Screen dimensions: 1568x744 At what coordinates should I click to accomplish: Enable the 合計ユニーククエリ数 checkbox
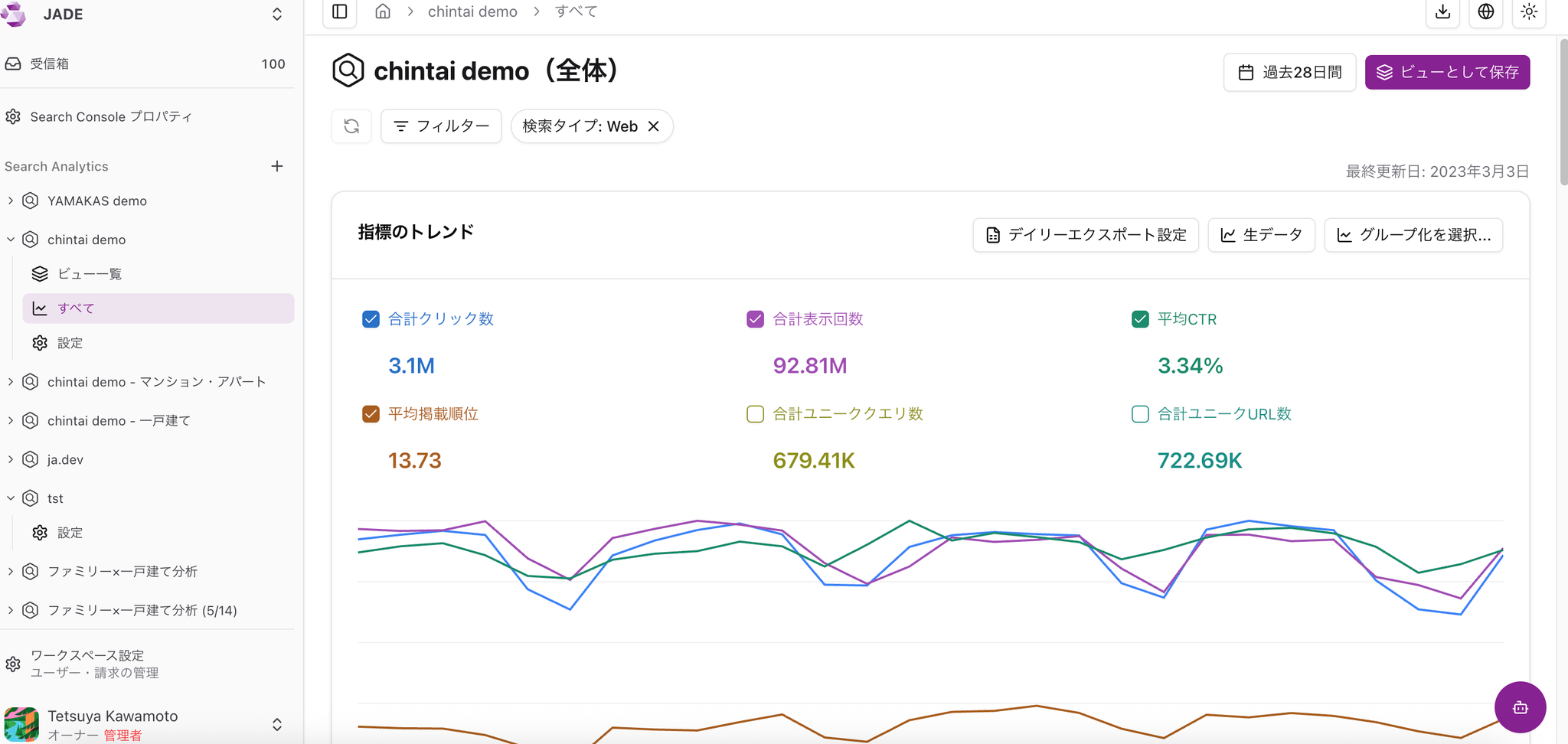tap(755, 414)
